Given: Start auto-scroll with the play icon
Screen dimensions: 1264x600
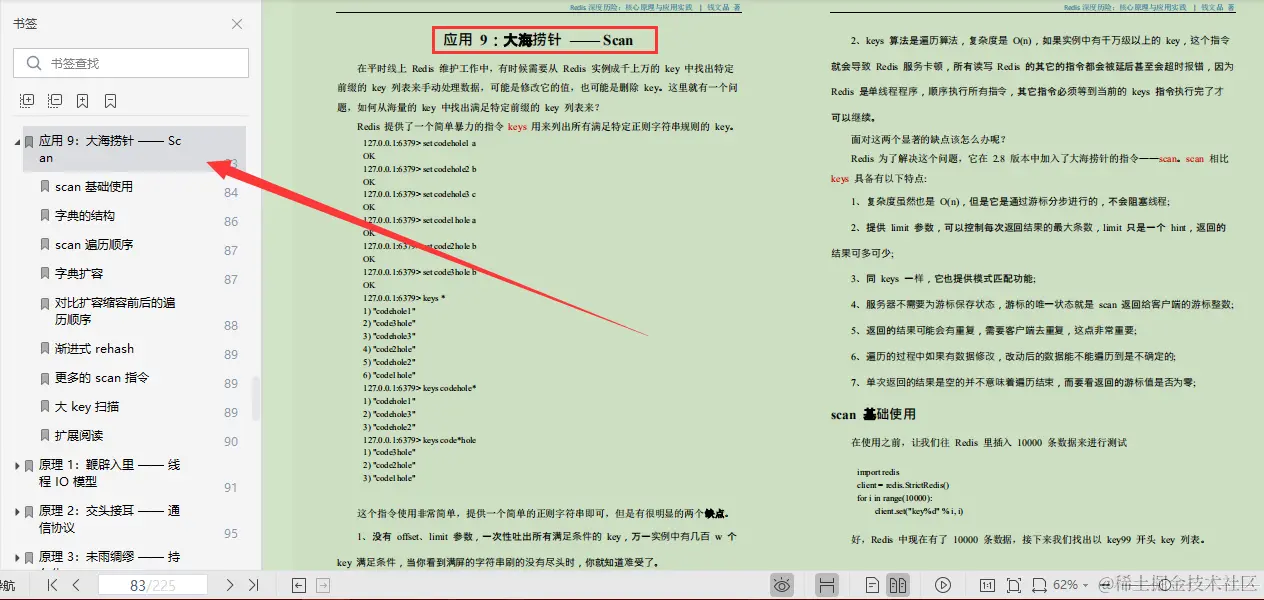Looking at the screenshot, I should tap(943, 585).
